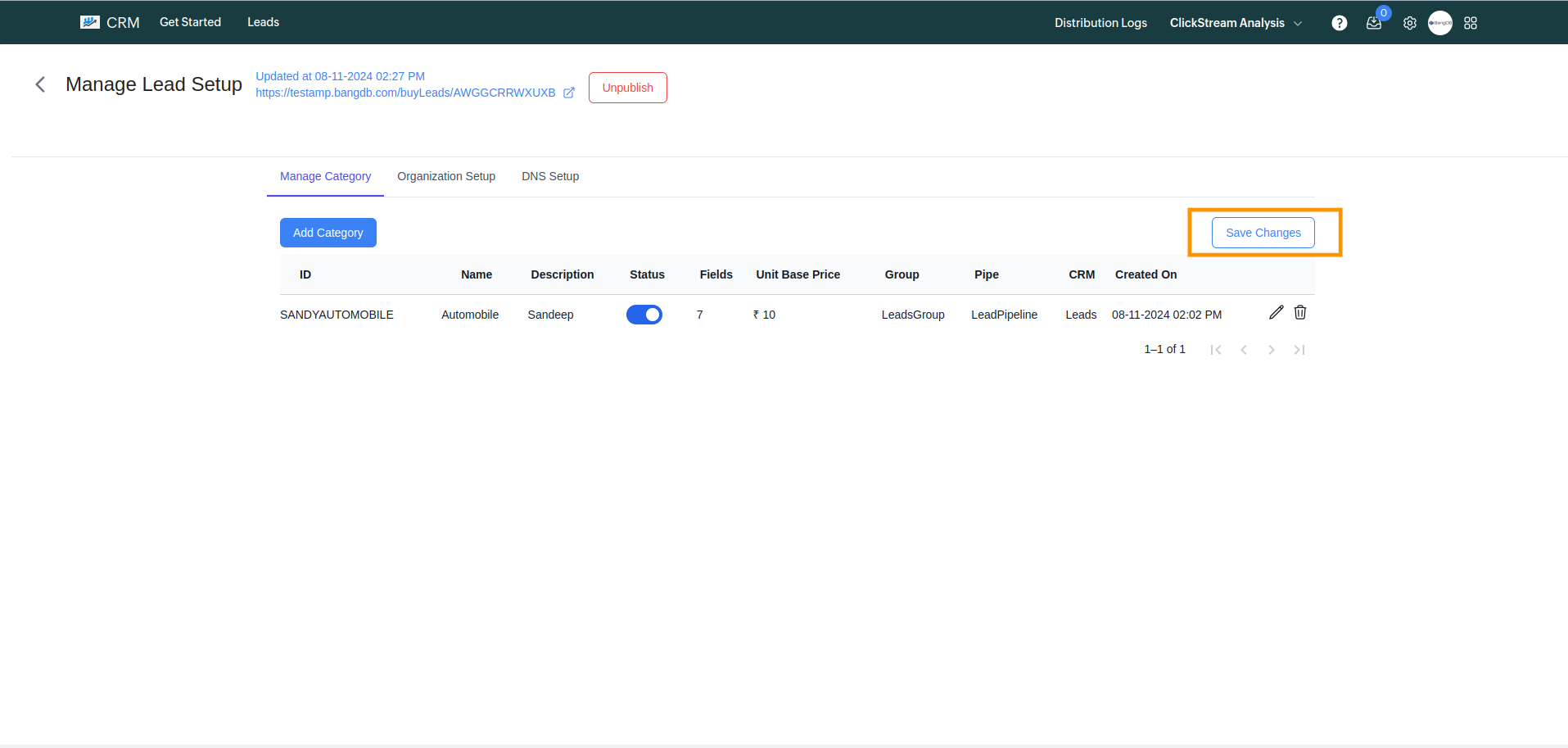This screenshot has height=748, width=1568.
Task: Click the user profile avatar
Action: [1440, 23]
